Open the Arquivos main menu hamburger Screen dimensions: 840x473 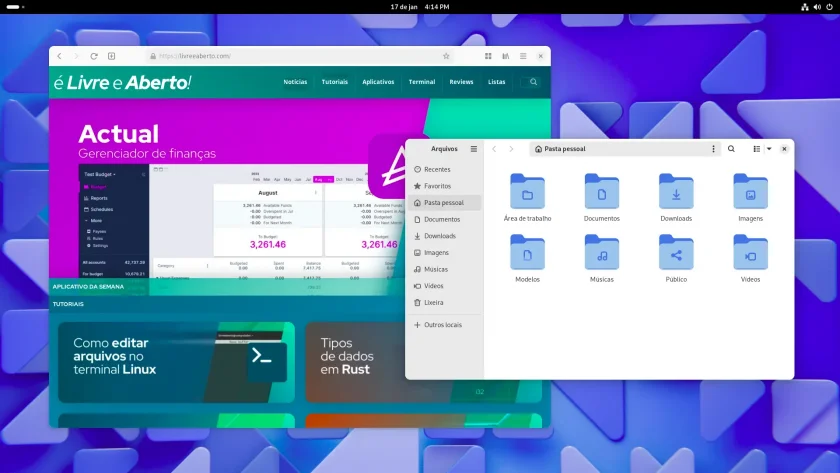[x=474, y=149]
